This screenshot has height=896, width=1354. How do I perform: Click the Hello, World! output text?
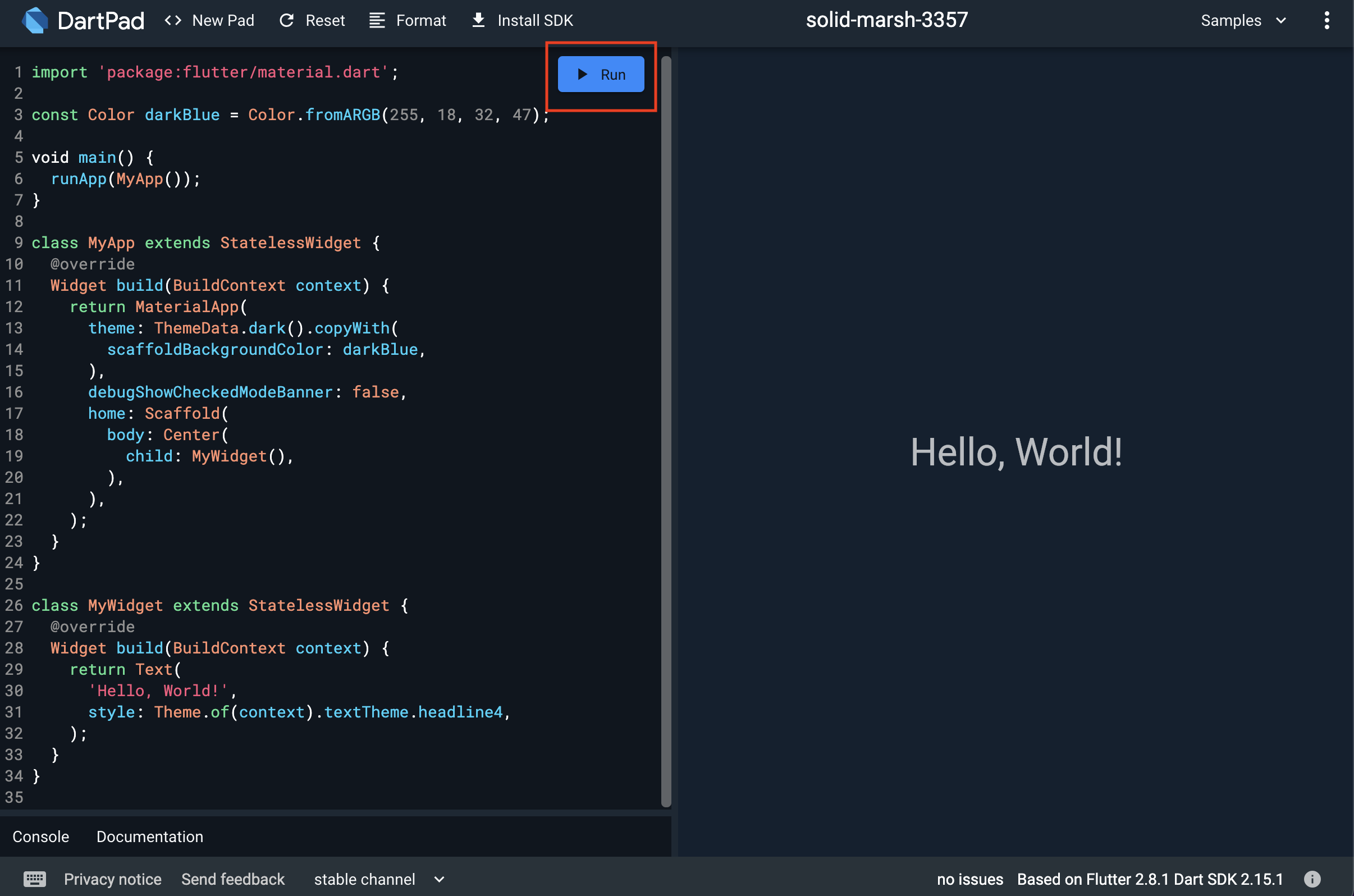(x=1016, y=452)
